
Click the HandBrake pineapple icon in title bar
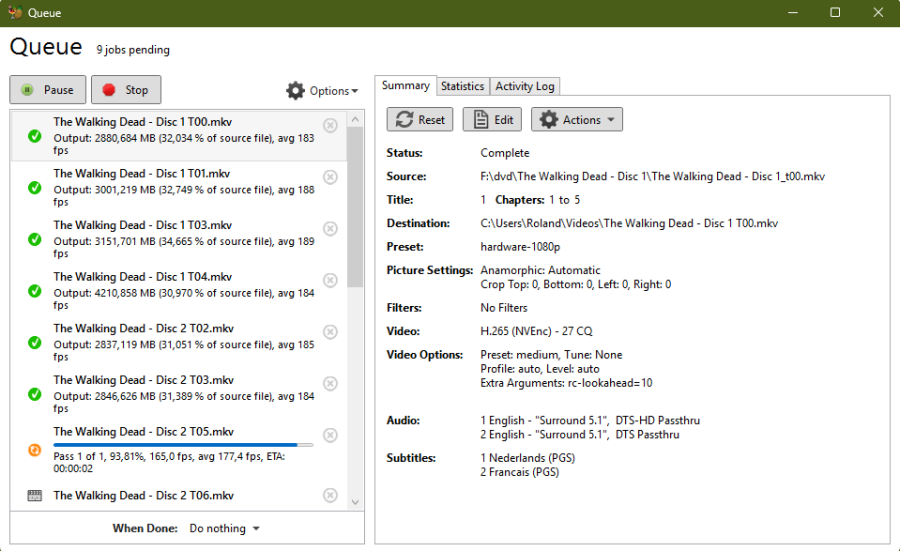15,13
